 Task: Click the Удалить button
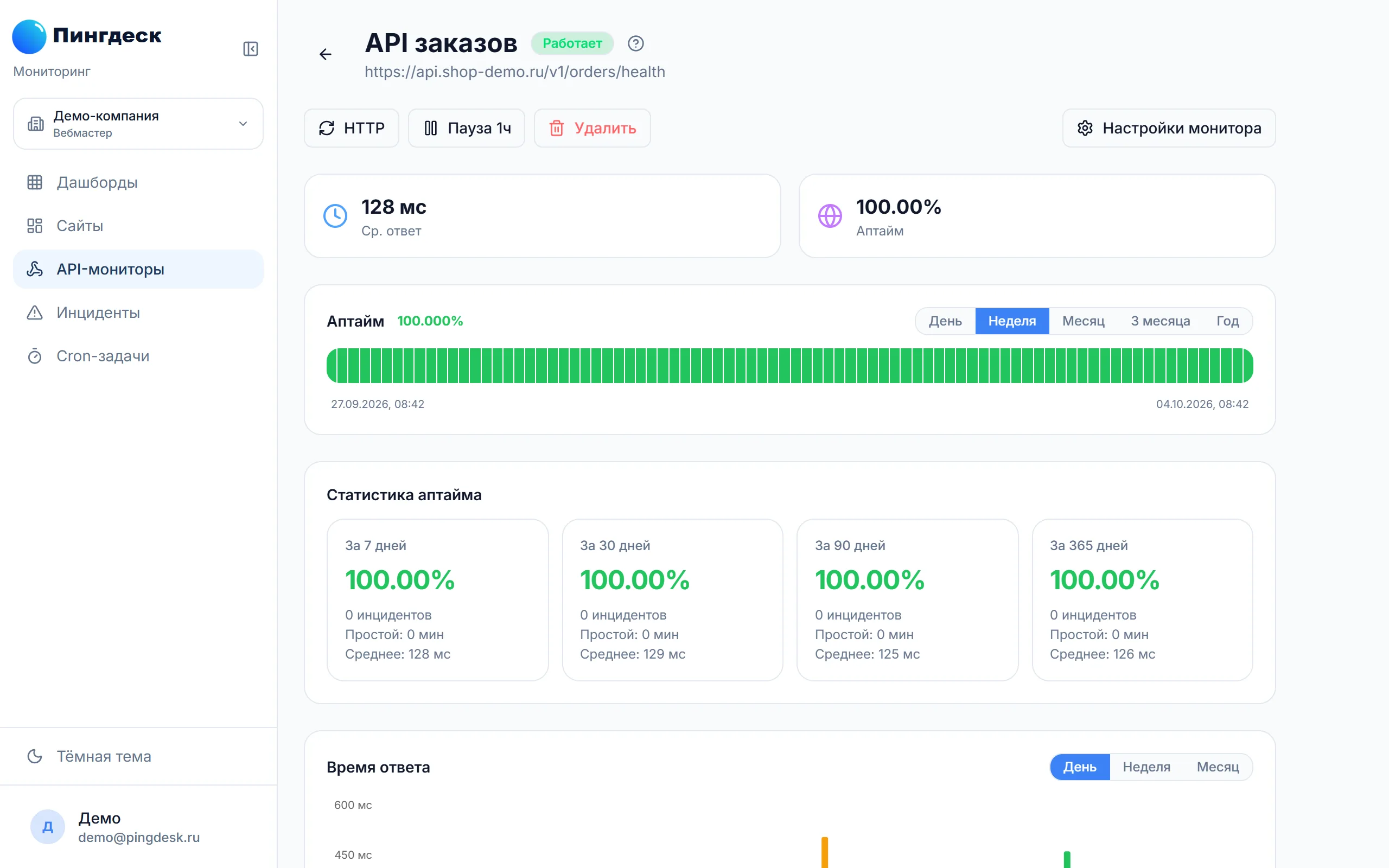coord(592,128)
